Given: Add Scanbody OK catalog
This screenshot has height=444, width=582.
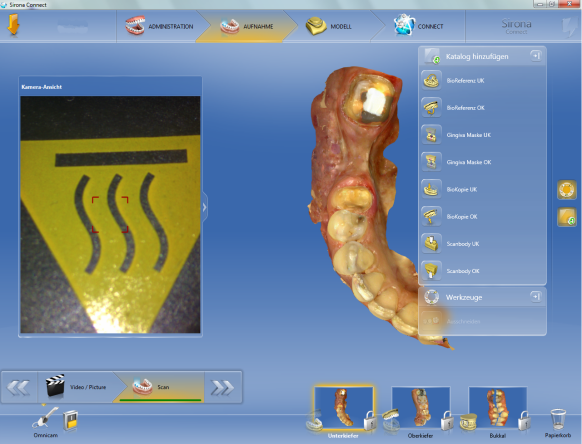Looking at the screenshot, I should tap(482, 271).
